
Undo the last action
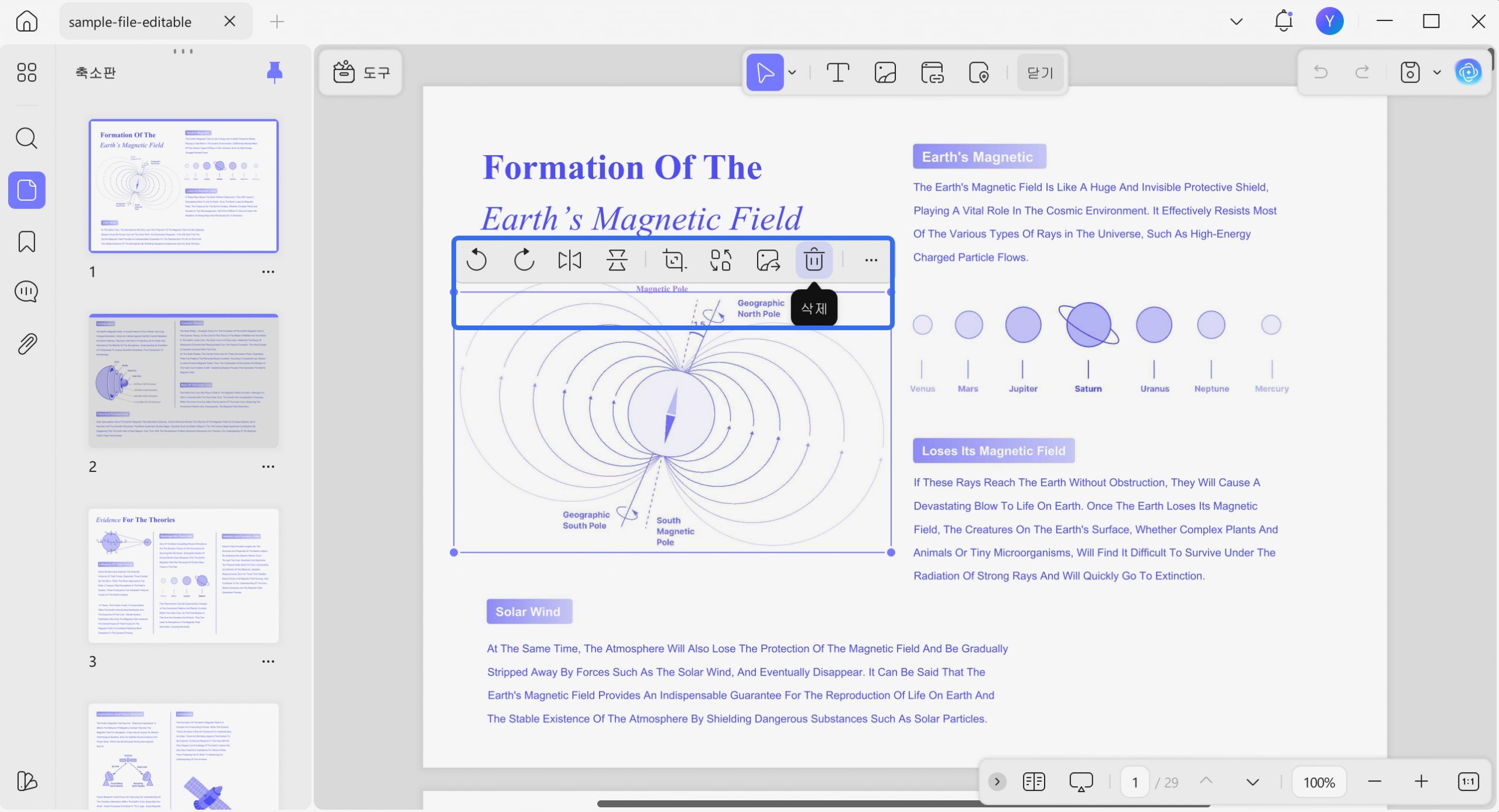(x=1320, y=72)
